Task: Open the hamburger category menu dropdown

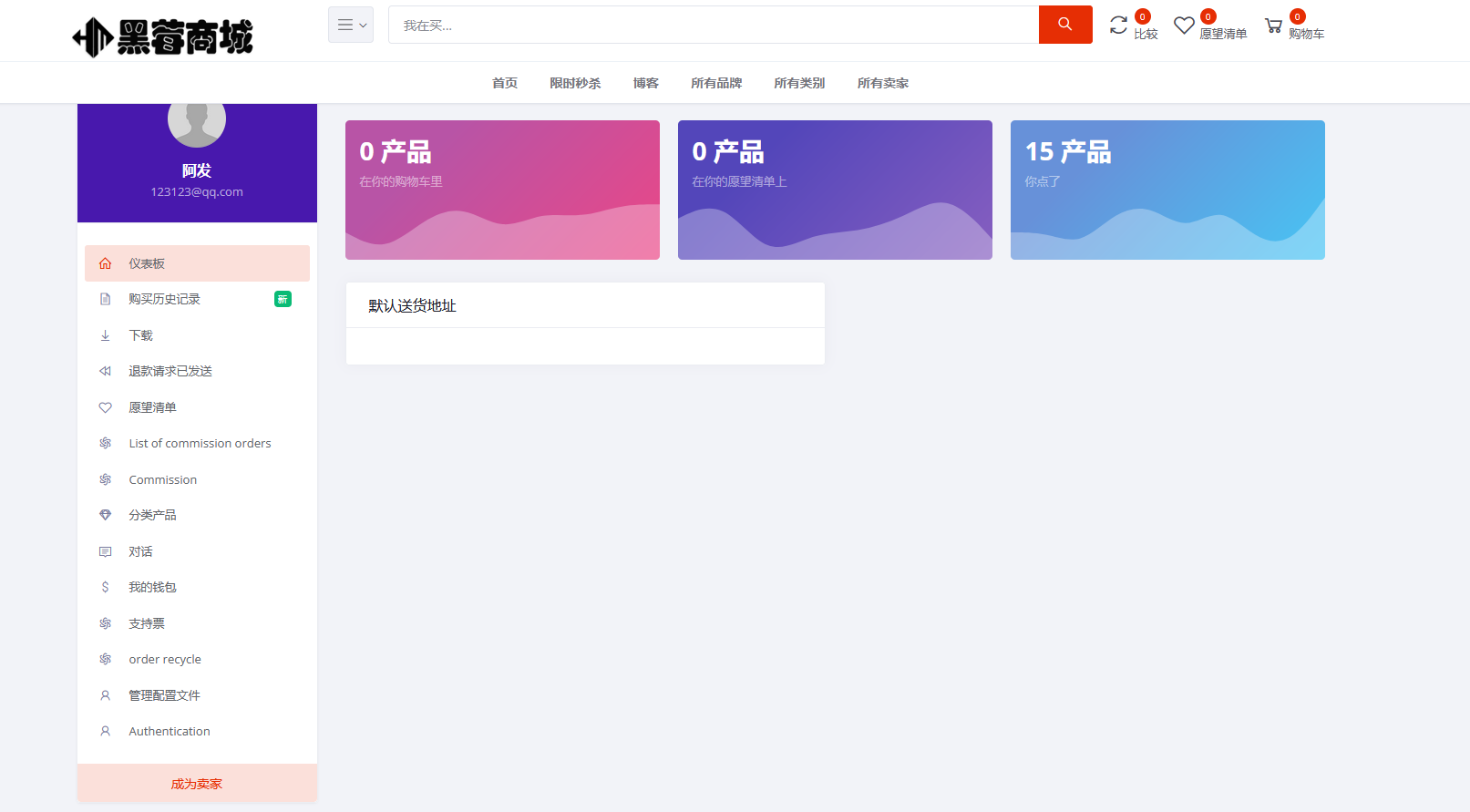Action: [351, 25]
